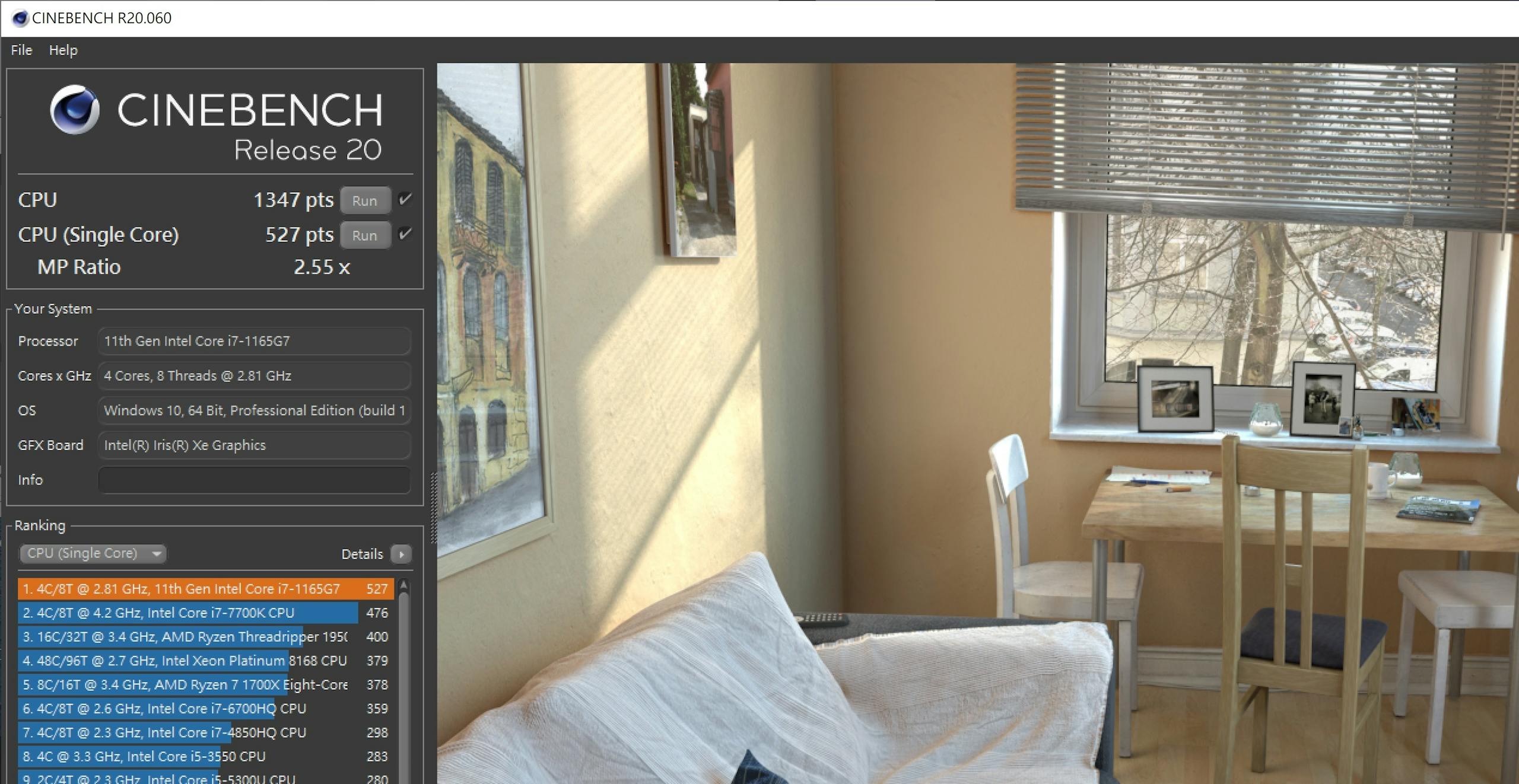Select ranking row 7 Core i7-4850HQ

click(205, 732)
